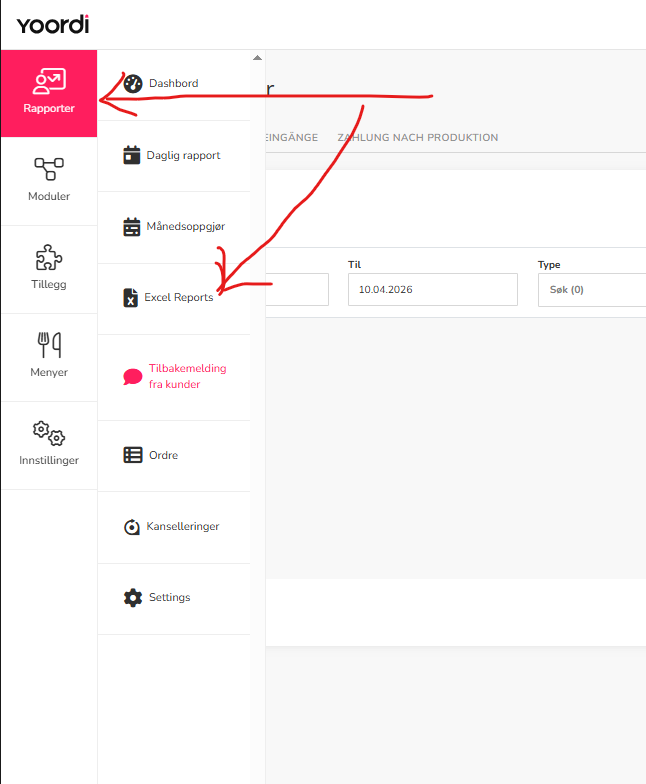Click the Innstillinger label text

pyautogui.click(x=49, y=460)
